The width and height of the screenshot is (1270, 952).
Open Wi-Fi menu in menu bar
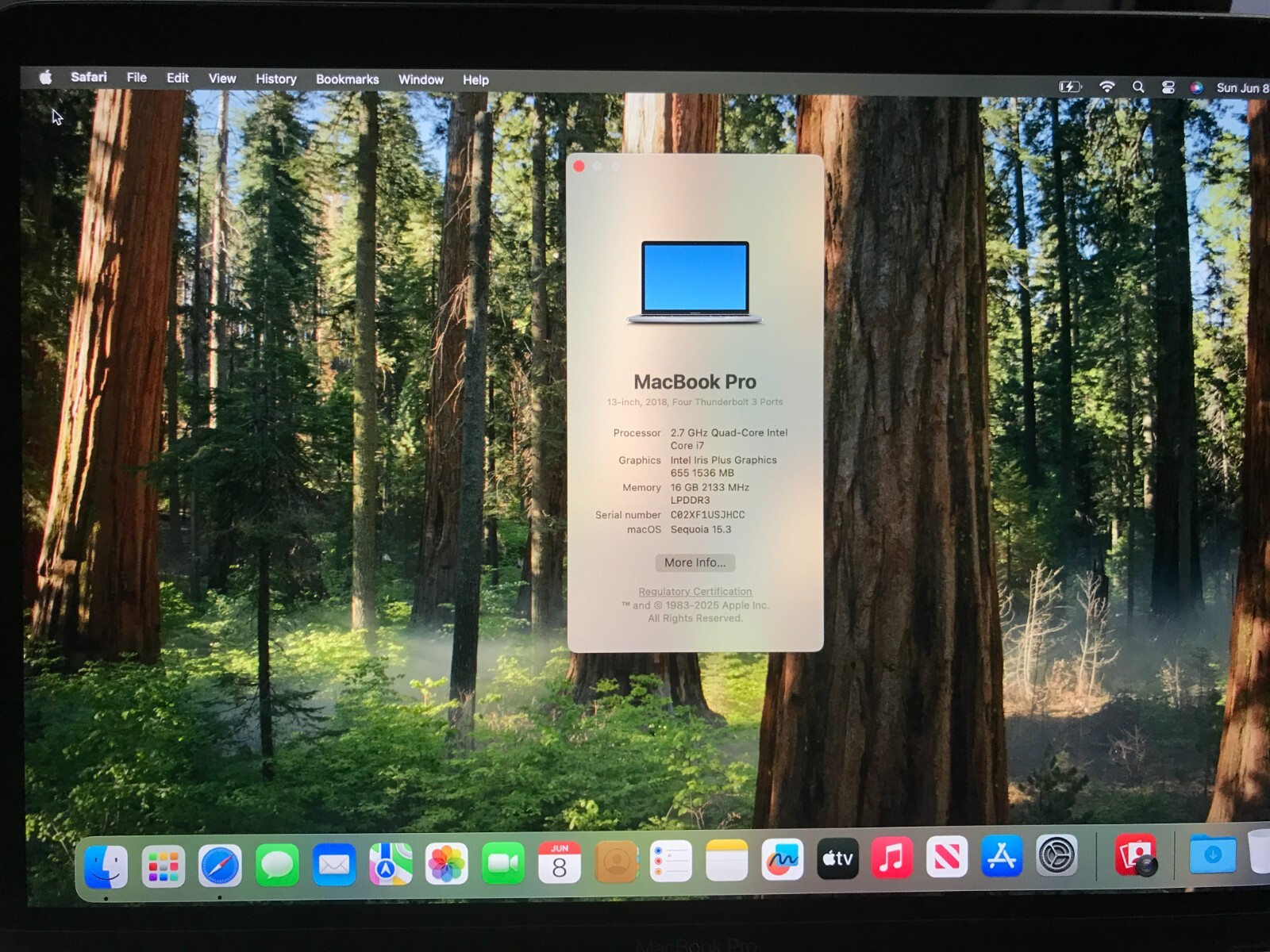(x=1106, y=87)
